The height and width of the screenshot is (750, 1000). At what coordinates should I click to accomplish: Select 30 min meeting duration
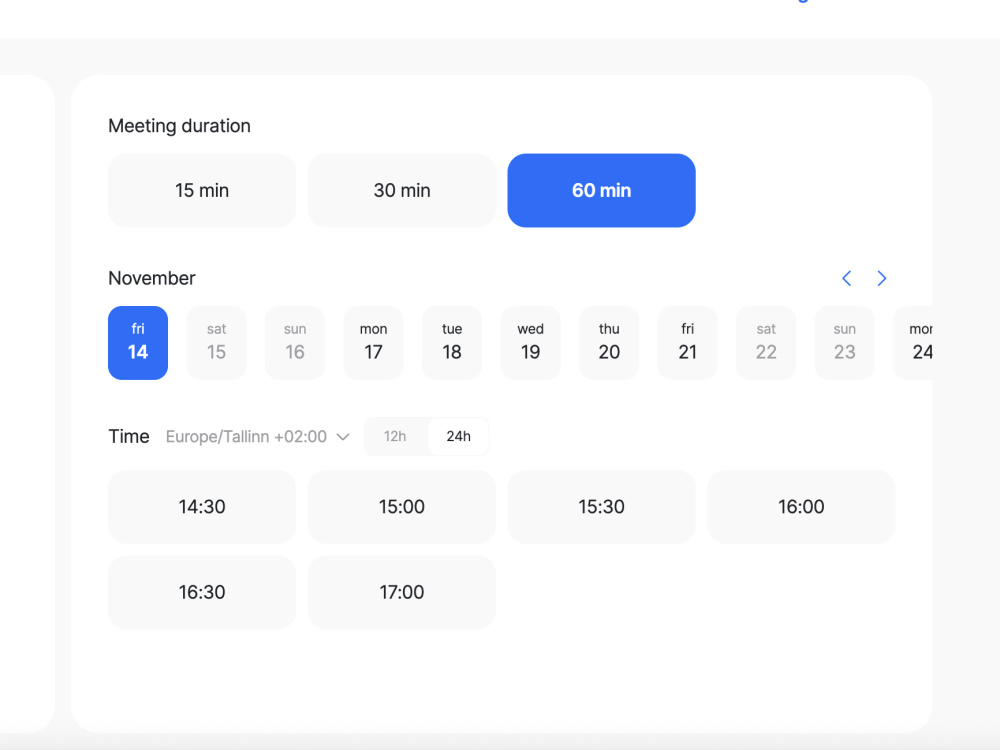click(x=402, y=190)
